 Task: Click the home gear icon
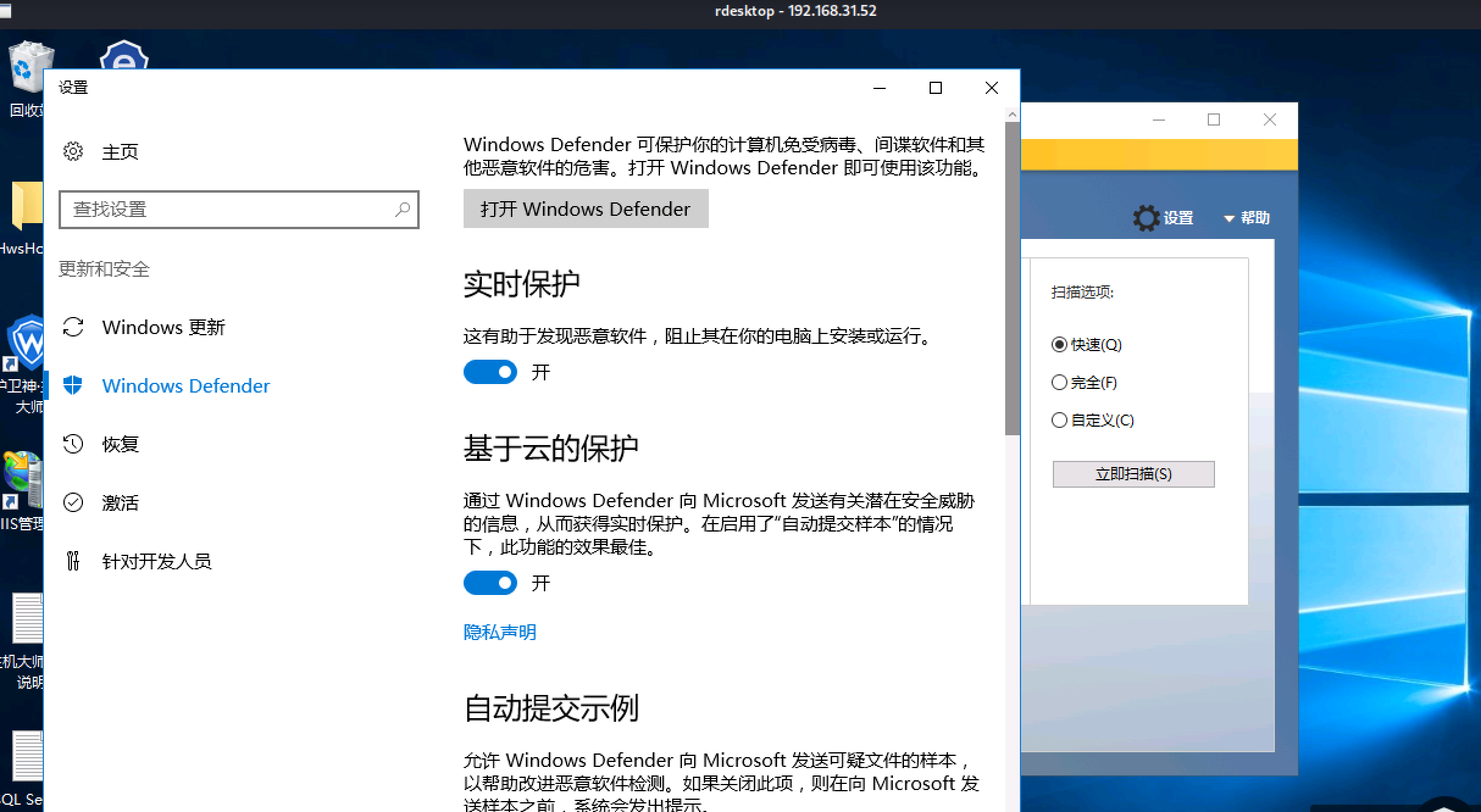point(73,151)
